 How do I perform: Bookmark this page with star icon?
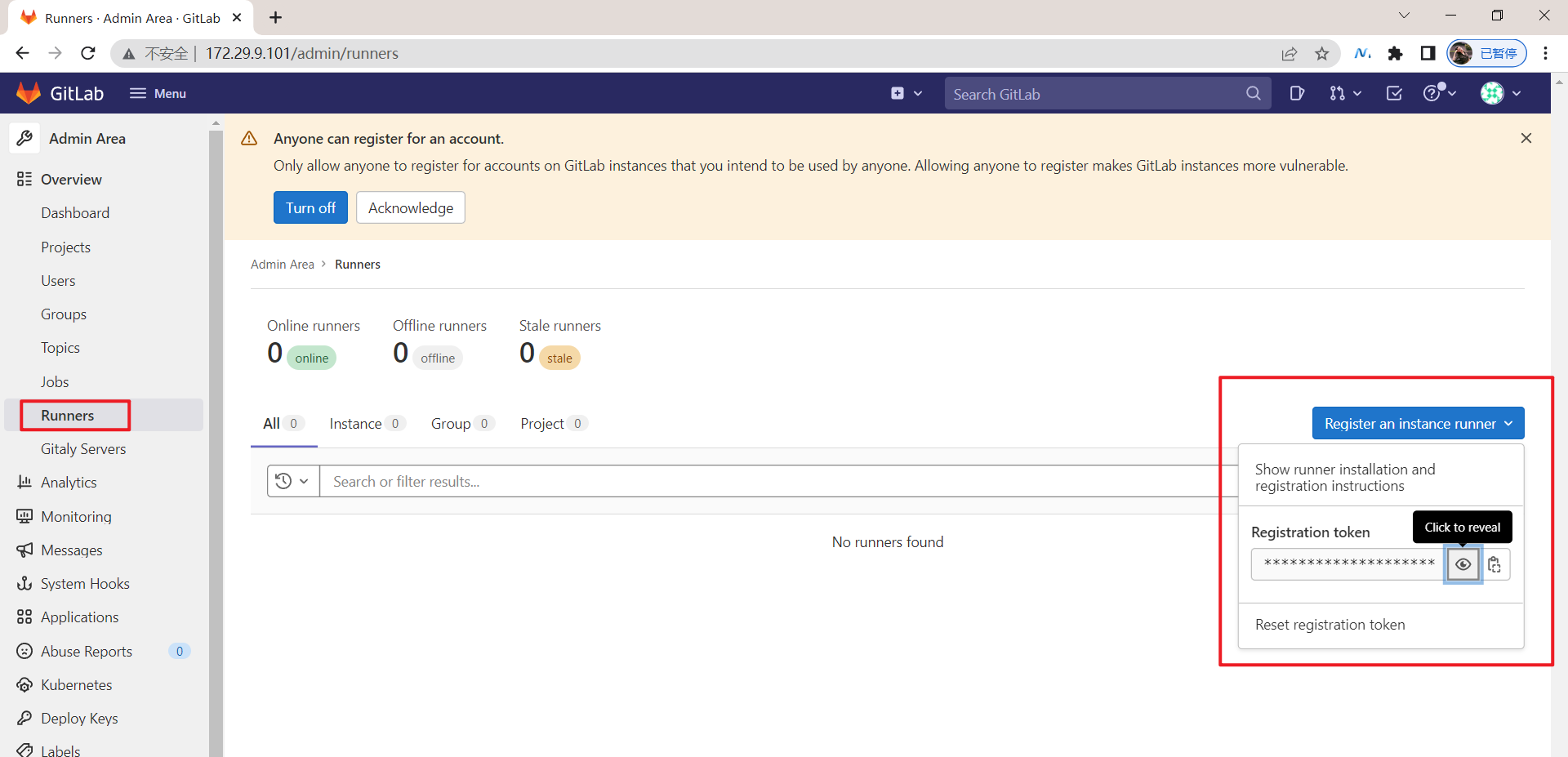pyautogui.click(x=1321, y=53)
